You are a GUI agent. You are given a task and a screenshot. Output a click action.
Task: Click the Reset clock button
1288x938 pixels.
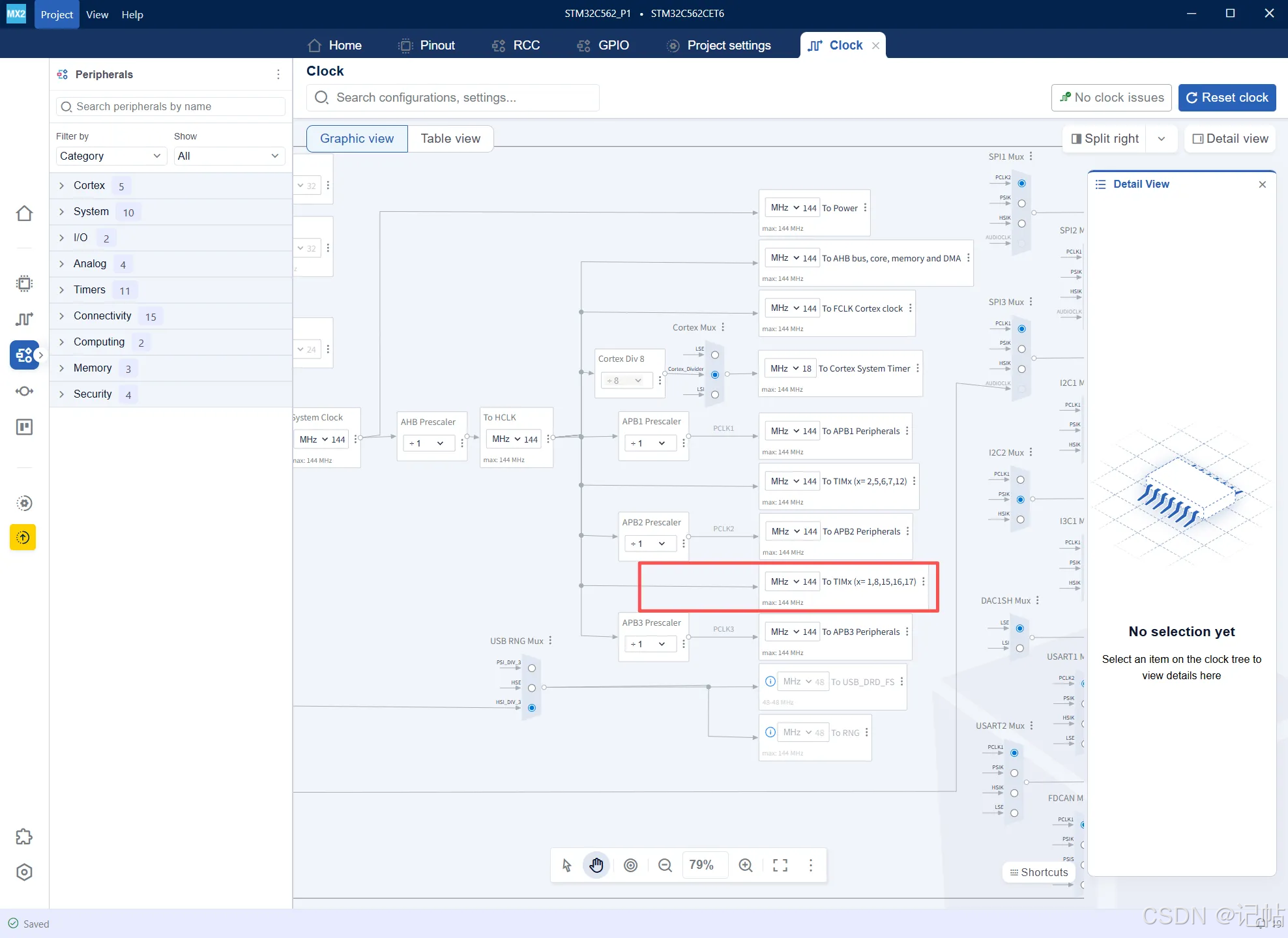tap(1227, 98)
